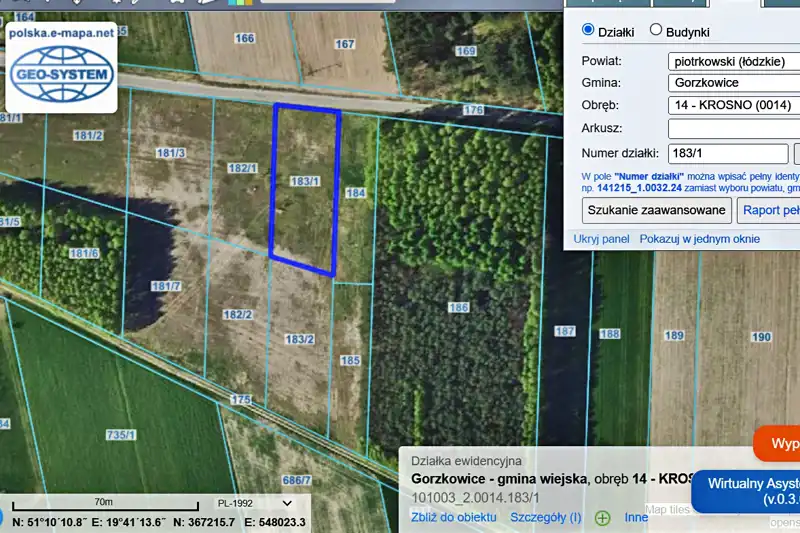
Task: Open the Gmina dropdown showing Gorzkowice
Action: tap(732, 83)
